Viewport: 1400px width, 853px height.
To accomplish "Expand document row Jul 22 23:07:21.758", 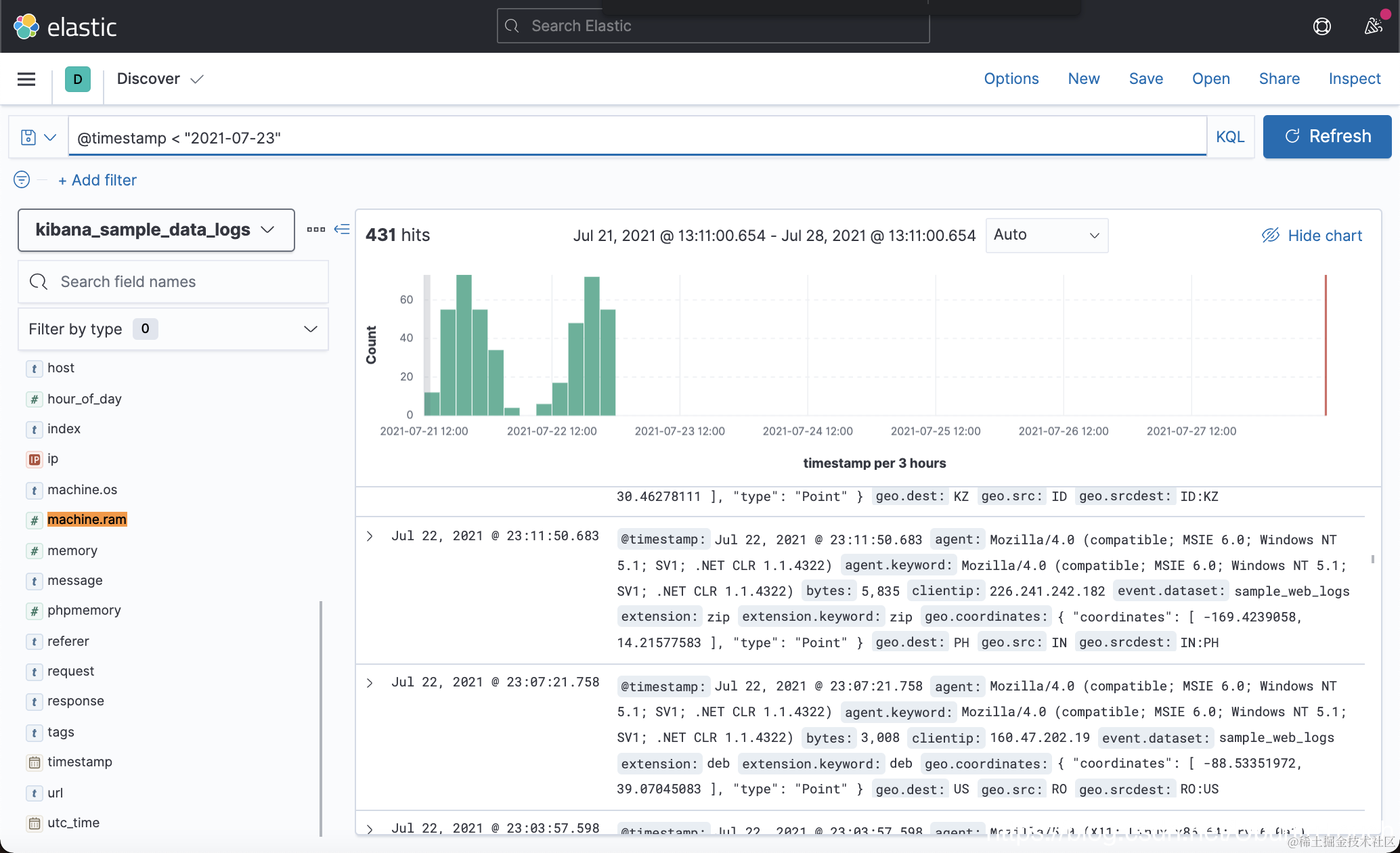I will pyautogui.click(x=370, y=682).
